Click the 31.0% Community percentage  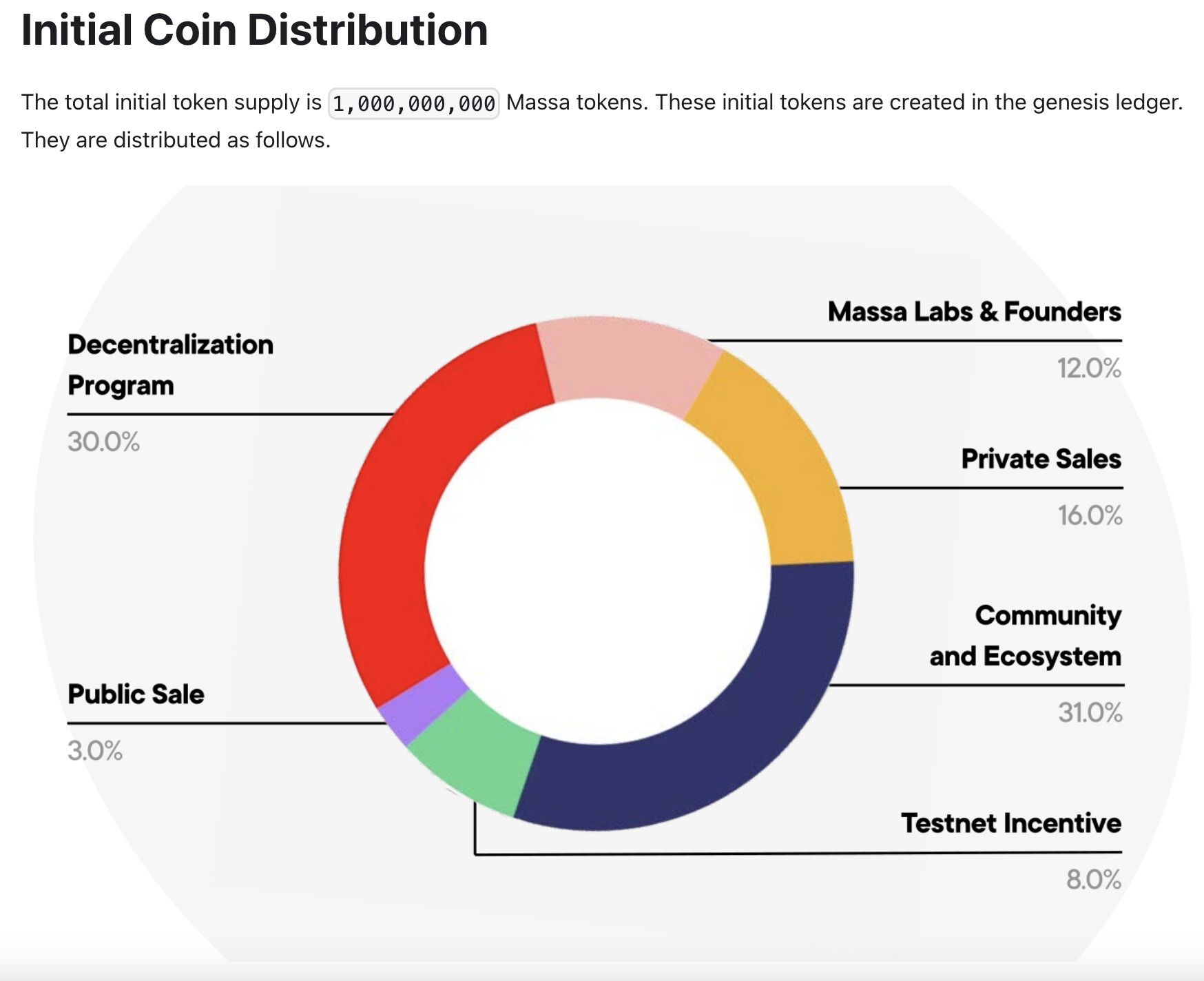click(1090, 712)
